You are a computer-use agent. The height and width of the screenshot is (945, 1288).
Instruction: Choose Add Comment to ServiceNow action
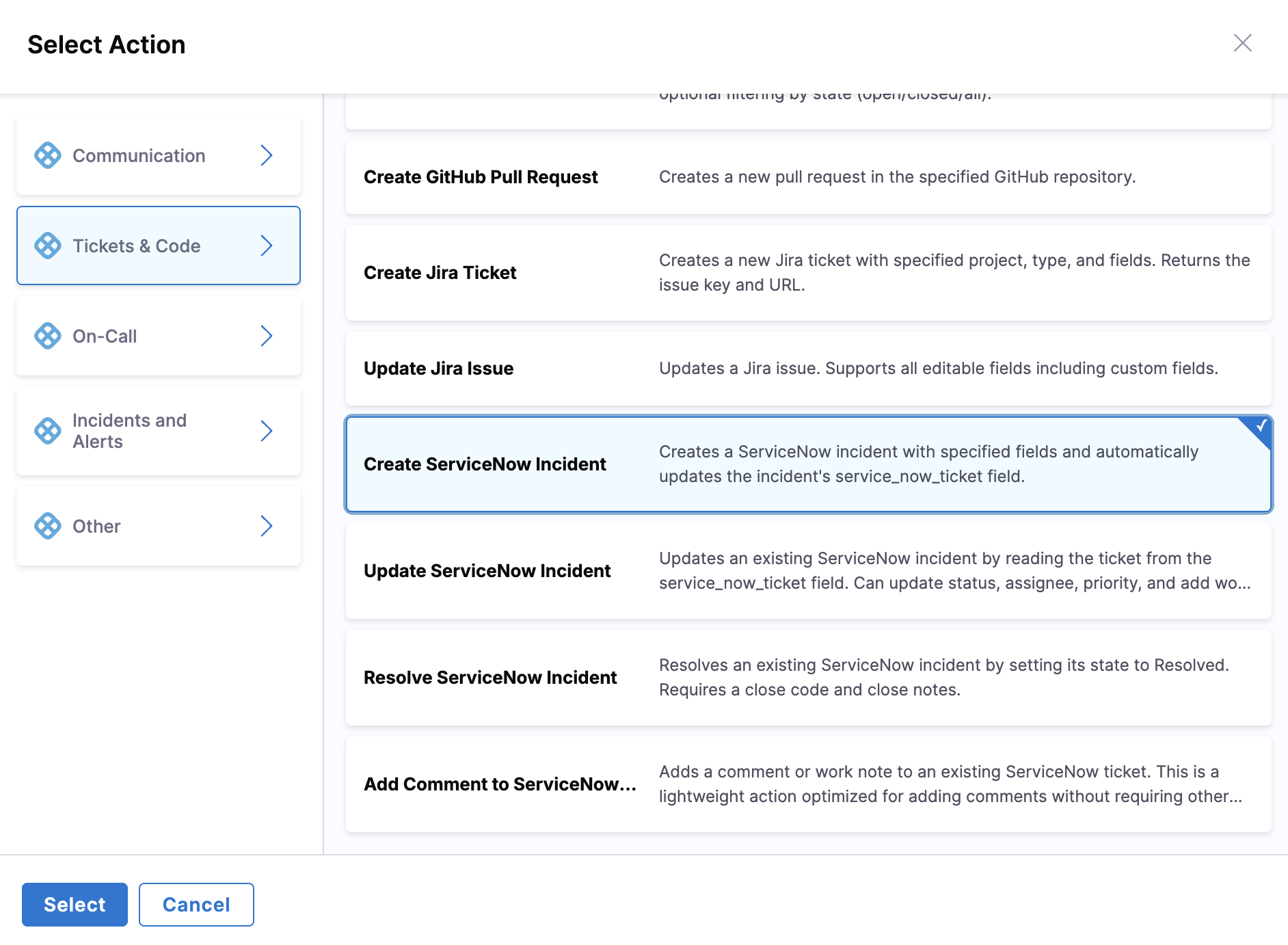(808, 784)
